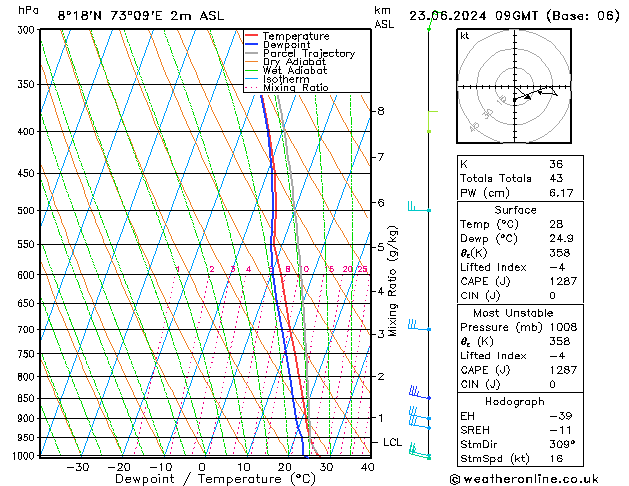Image resolution: width=629 pixels, height=486 pixels.
Task: Click the Surface section heading
Action: (x=515, y=210)
